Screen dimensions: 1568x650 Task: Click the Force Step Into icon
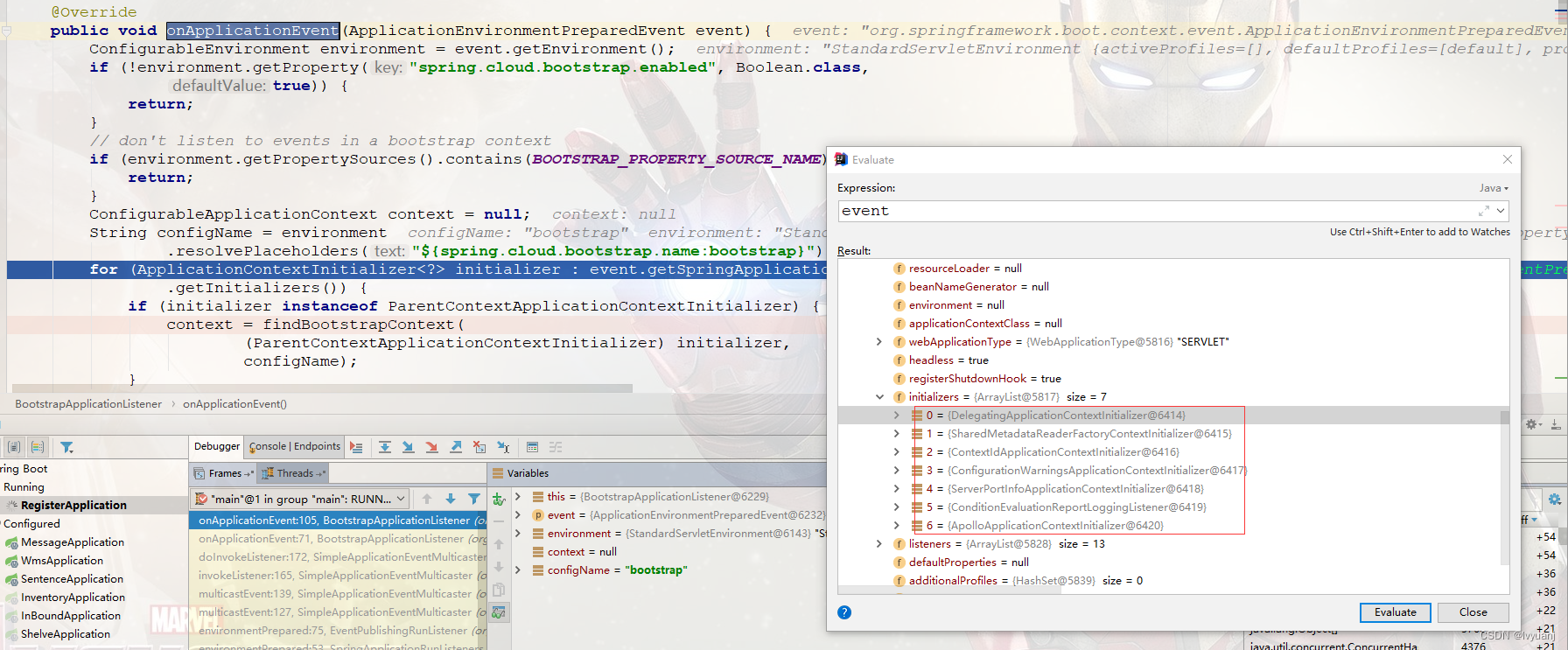point(431,447)
